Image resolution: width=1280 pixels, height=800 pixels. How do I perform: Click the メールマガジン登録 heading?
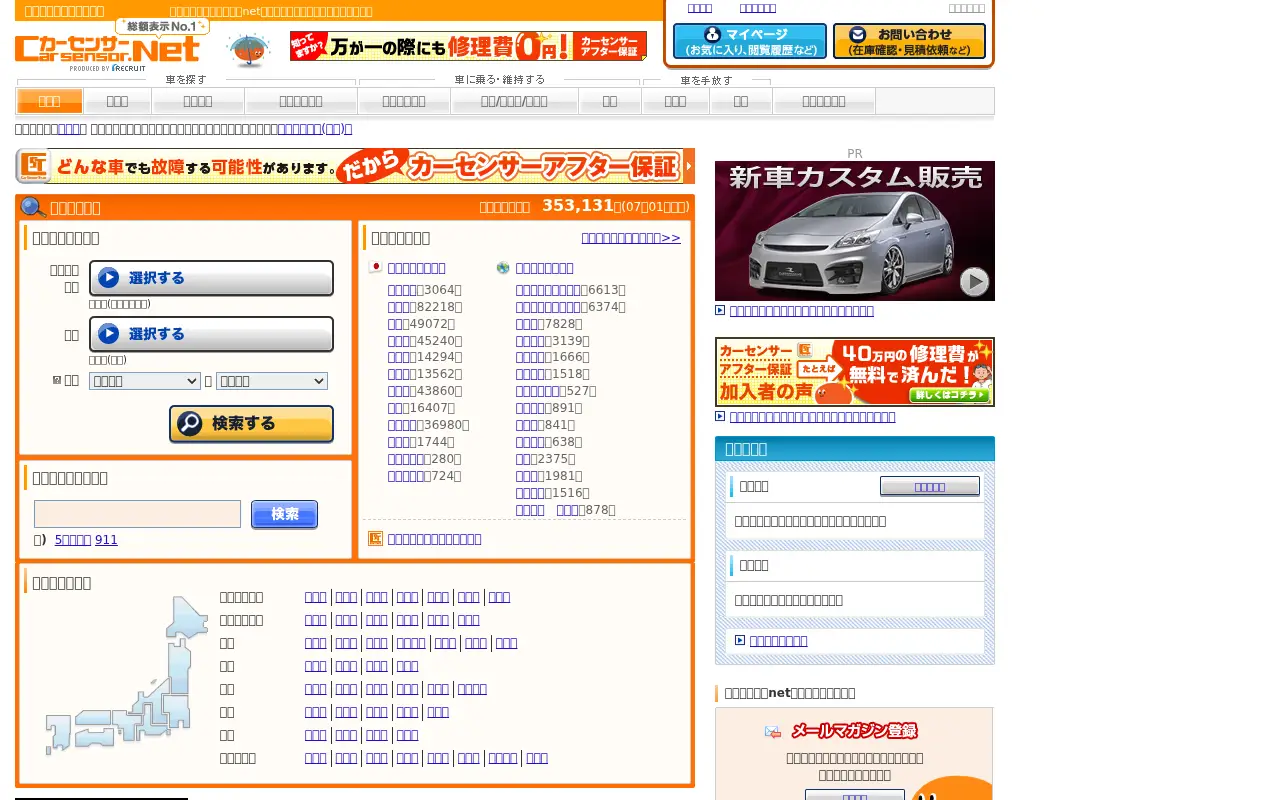coord(854,731)
